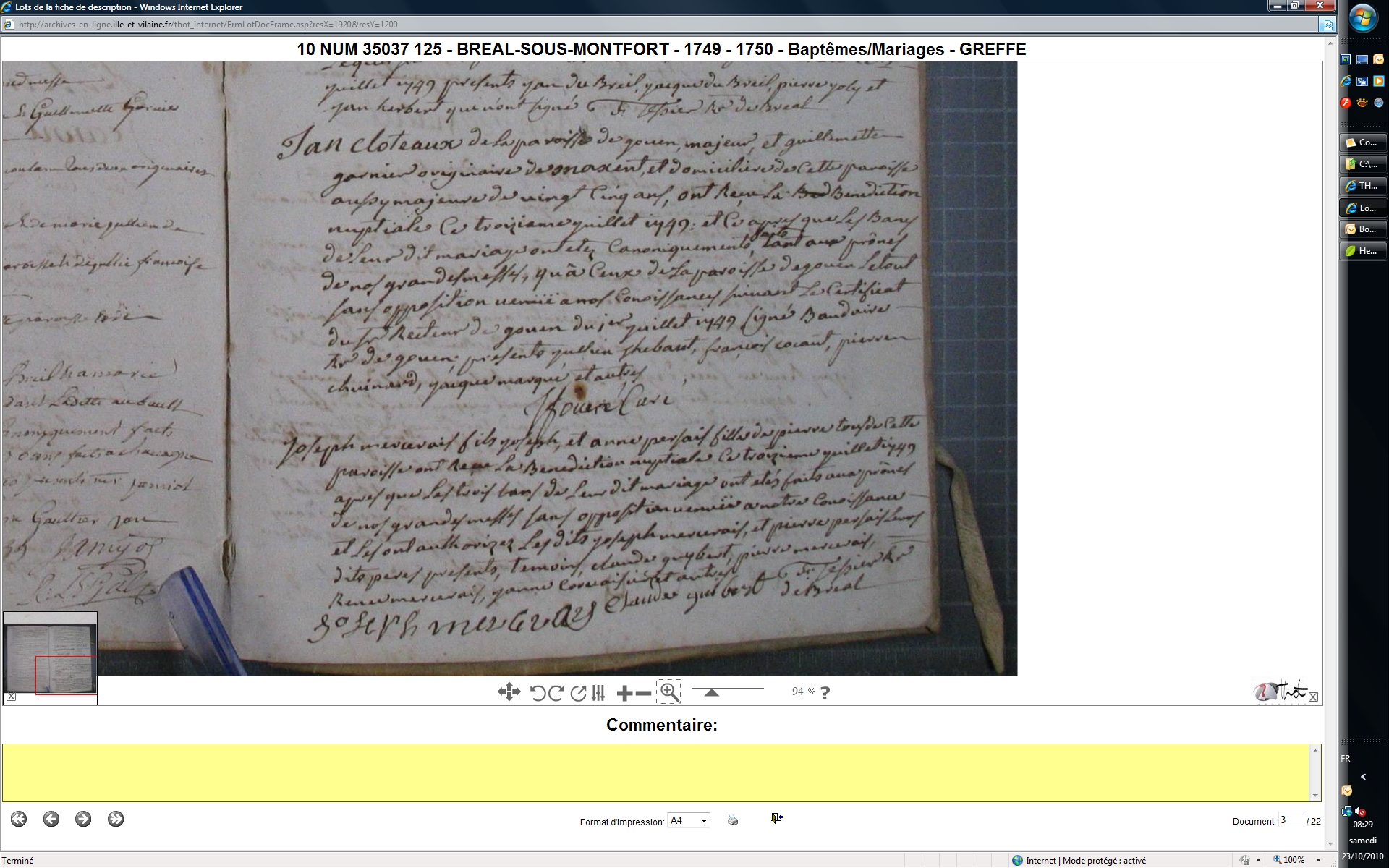Go to the previous document page
This screenshot has width=1389, height=868.
tap(51, 819)
